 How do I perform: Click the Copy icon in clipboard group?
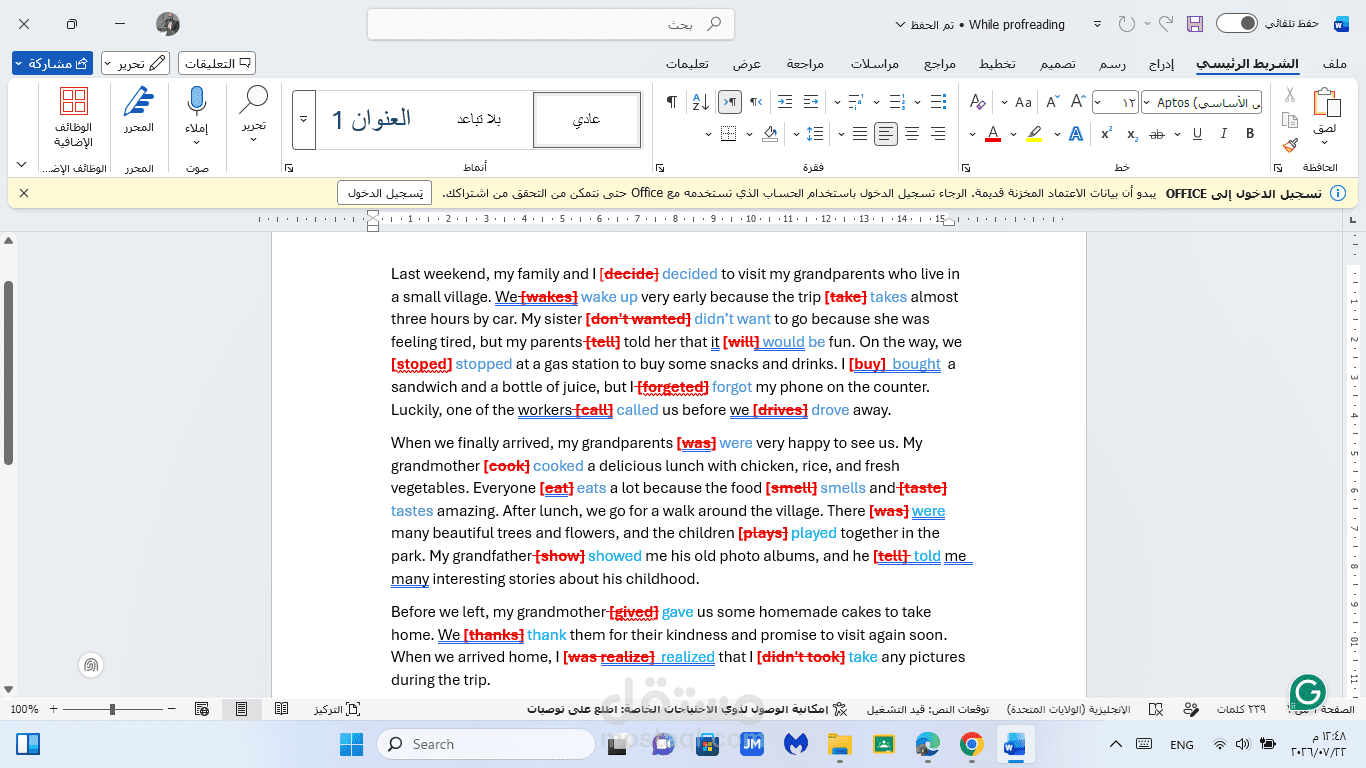tap(1290, 120)
